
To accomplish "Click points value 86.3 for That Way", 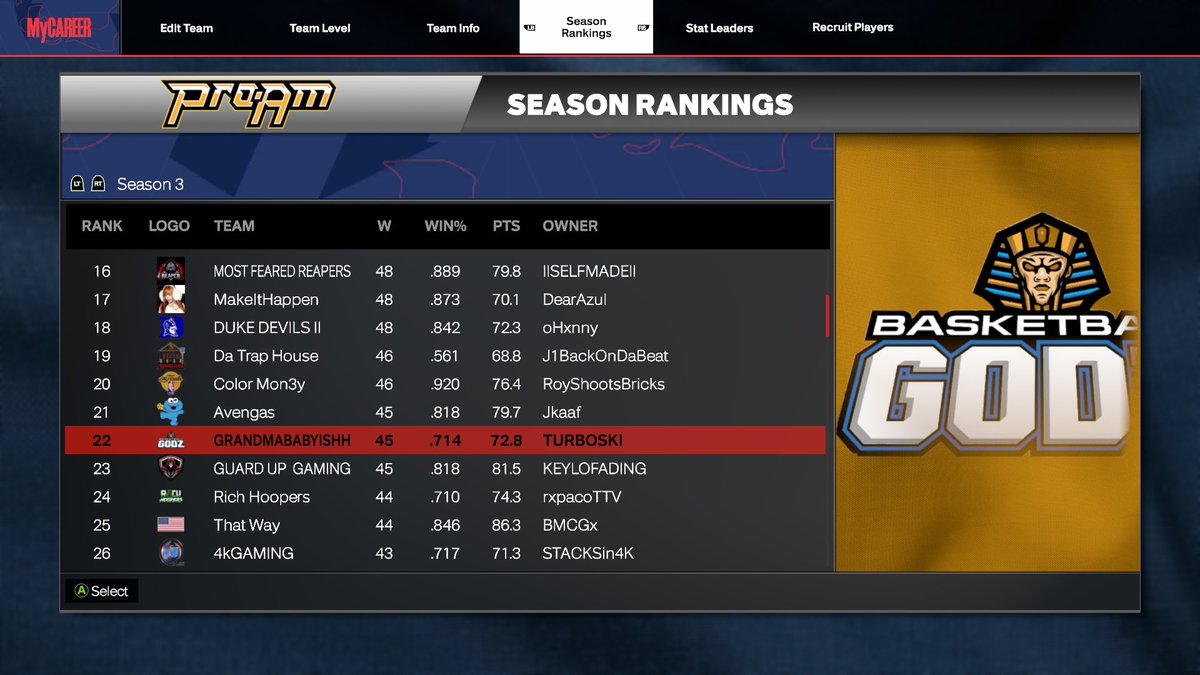I will tap(506, 525).
